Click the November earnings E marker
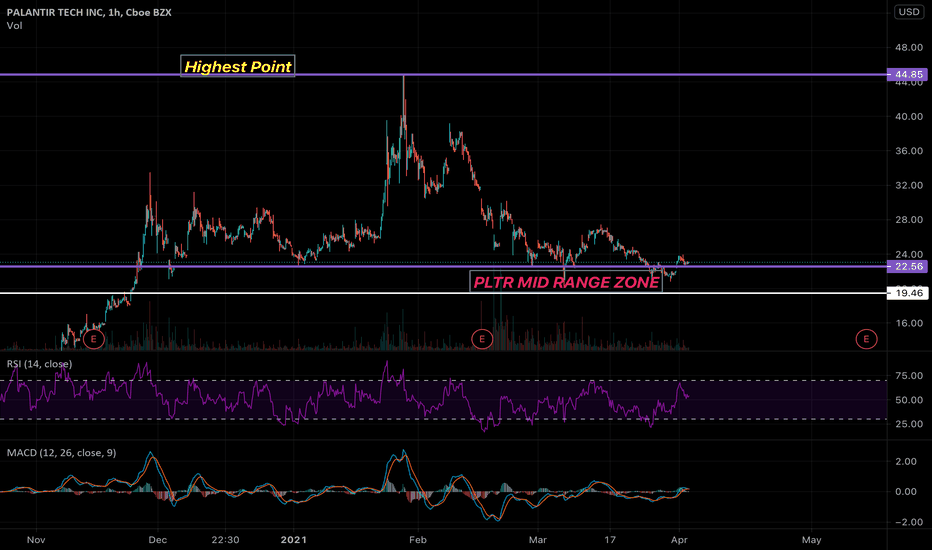Viewport: 932px width, 550px height. tap(93, 340)
